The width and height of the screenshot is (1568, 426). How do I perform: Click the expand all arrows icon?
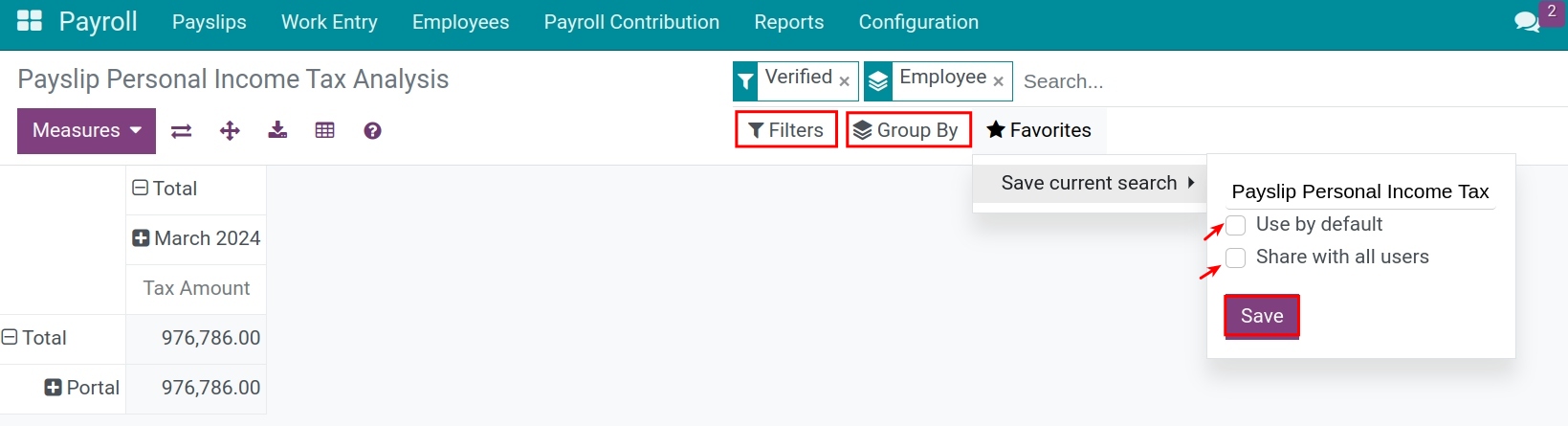coord(230,131)
